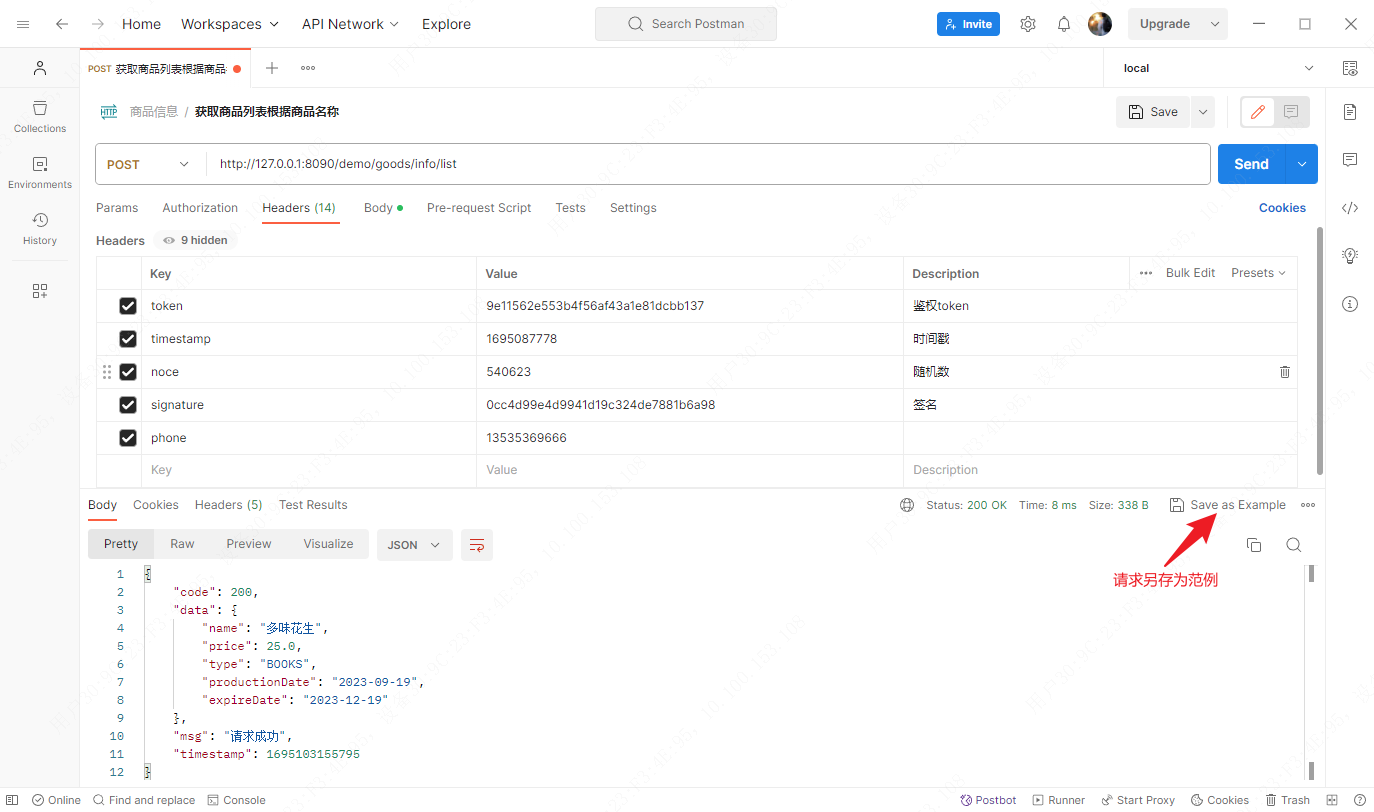Open the notifications bell icon
The height and width of the screenshot is (812, 1374).
click(1064, 24)
